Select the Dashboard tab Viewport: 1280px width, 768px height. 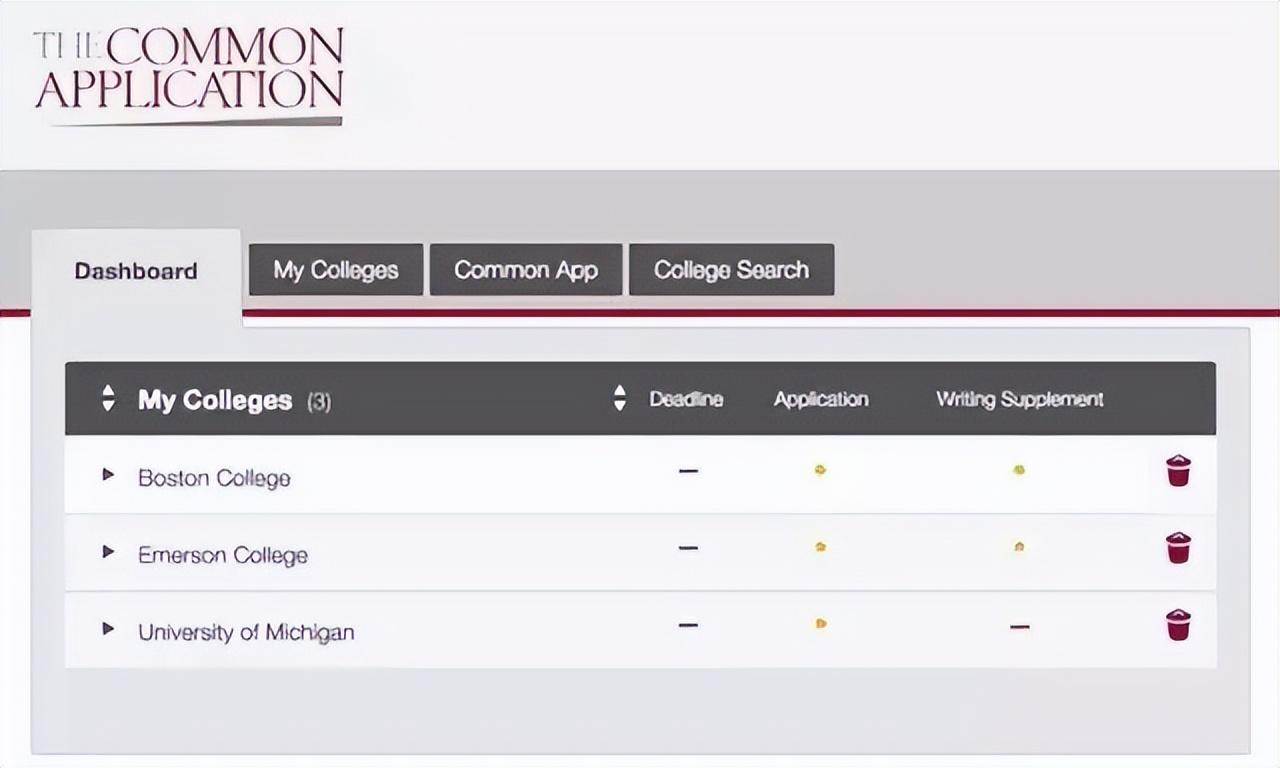click(136, 271)
